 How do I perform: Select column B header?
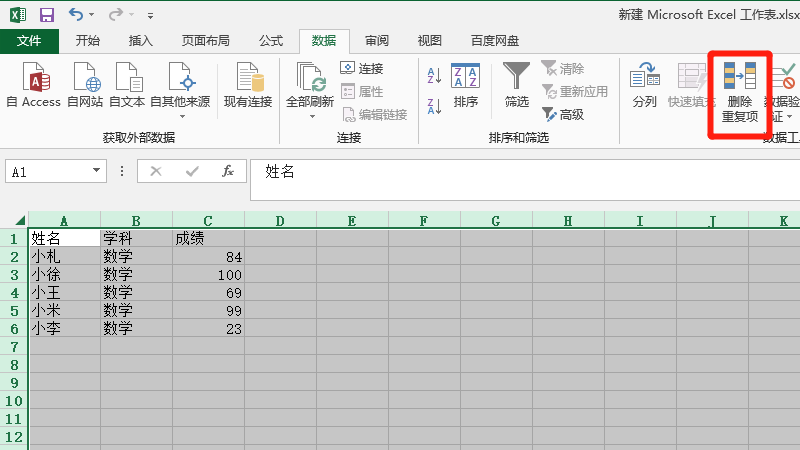(x=136, y=221)
